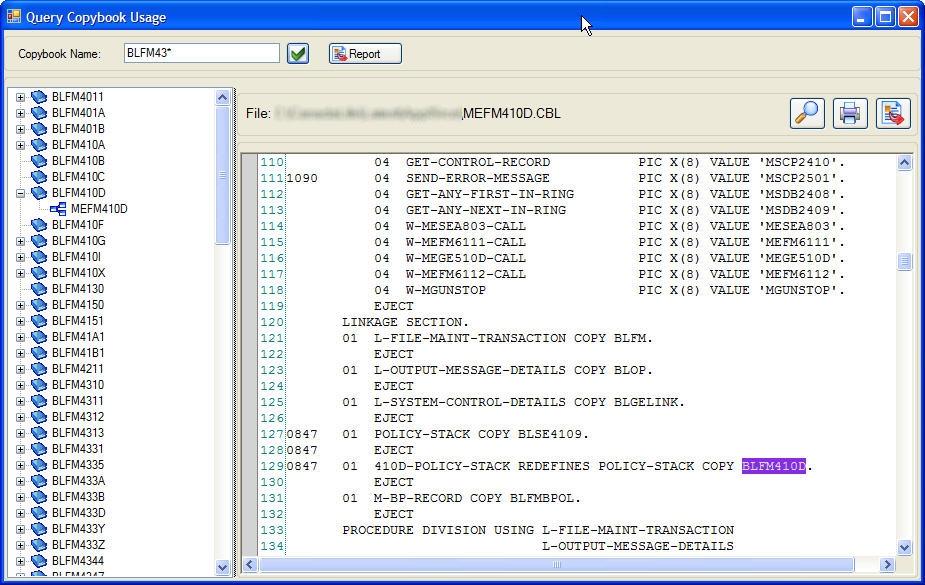Viewport: 925px width, 585px height.
Task: Click the LINKAGE SECTION line 120
Action: (405, 322)
